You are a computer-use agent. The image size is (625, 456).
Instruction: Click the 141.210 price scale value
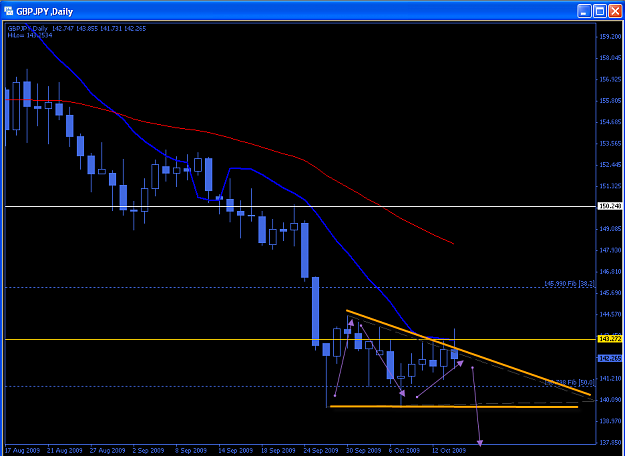[x=610, y=378]
